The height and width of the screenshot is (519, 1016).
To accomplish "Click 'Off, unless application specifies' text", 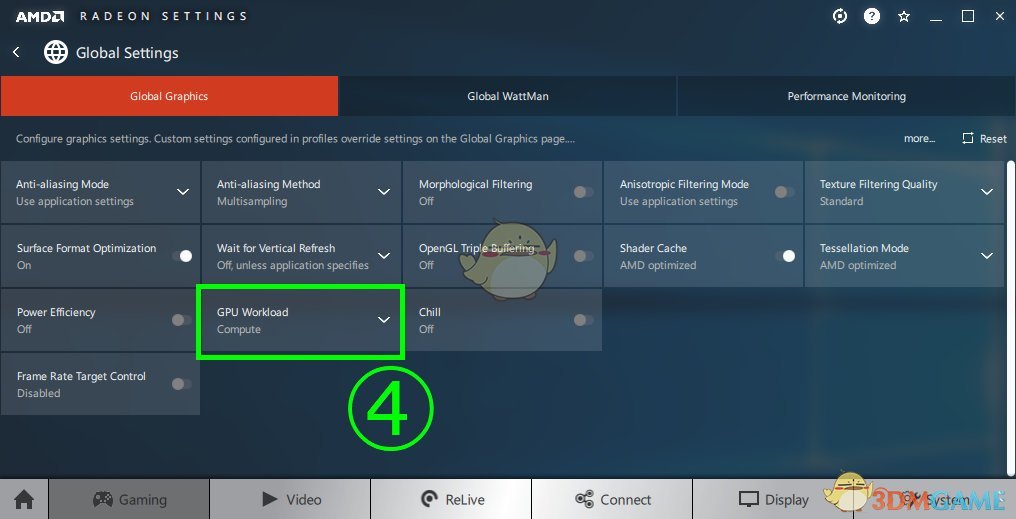I will coord(293,265).
